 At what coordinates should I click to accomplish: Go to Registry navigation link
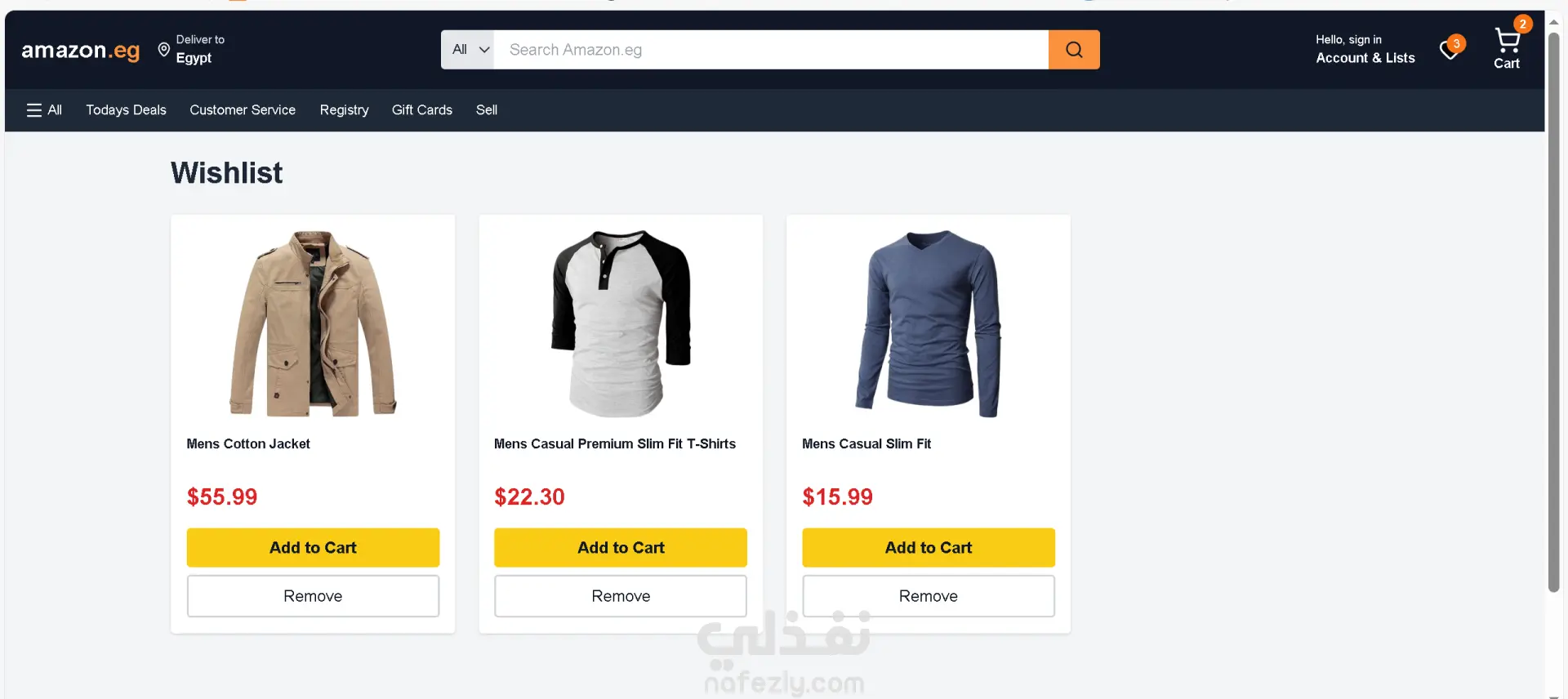344,110
